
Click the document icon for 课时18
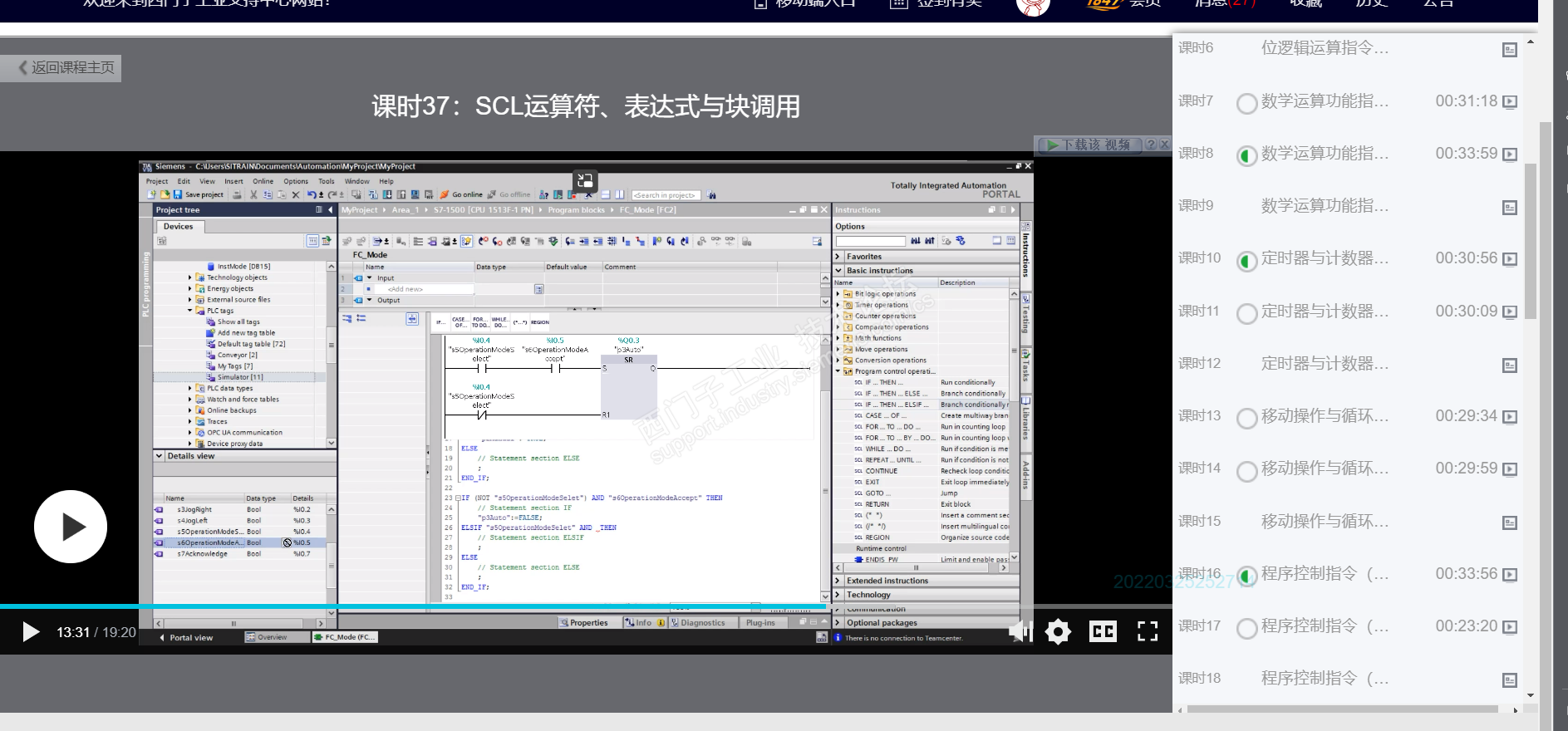point(1510,680)
